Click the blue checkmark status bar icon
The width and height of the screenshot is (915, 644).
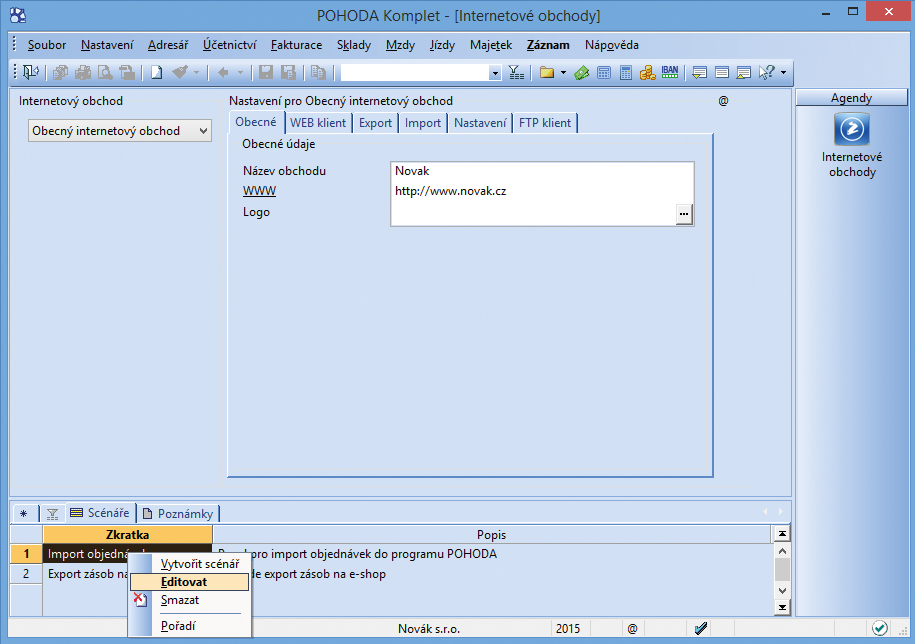coord(701,628)
